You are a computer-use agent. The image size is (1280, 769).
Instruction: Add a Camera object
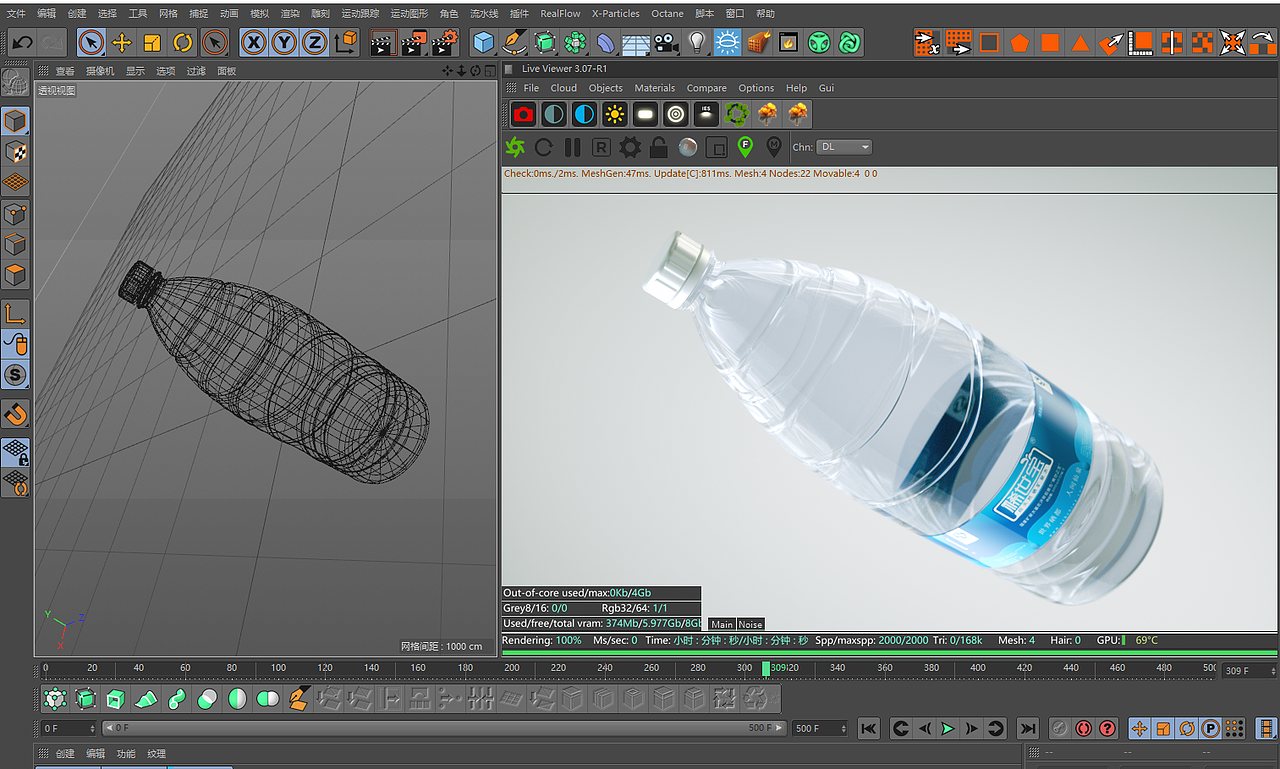point(666,42)
